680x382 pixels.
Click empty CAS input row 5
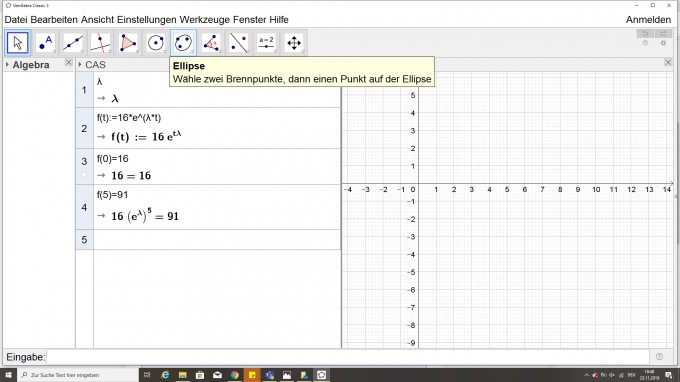point(217,240)
